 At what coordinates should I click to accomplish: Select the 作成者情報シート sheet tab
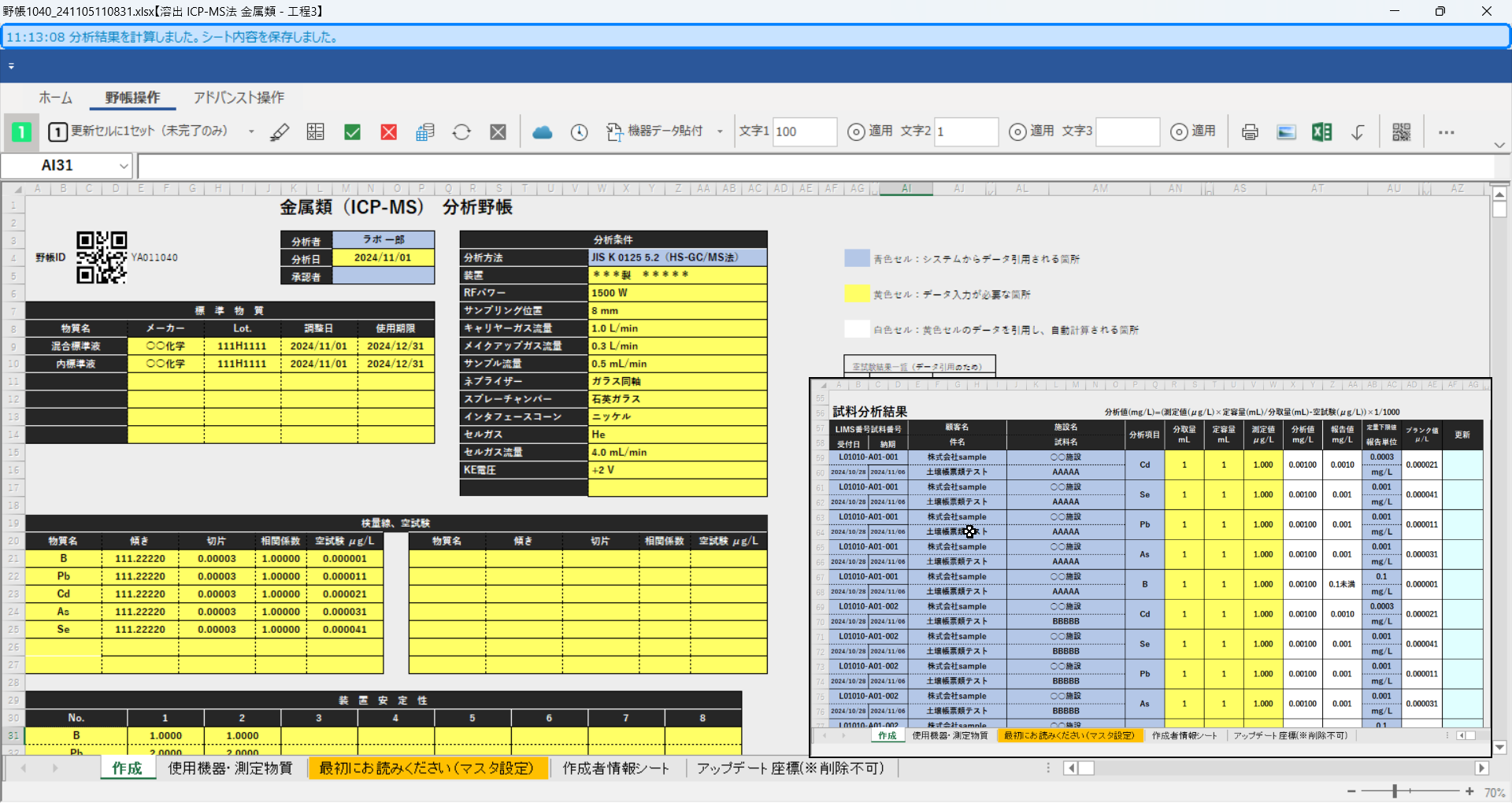click(x=616, y=768)
